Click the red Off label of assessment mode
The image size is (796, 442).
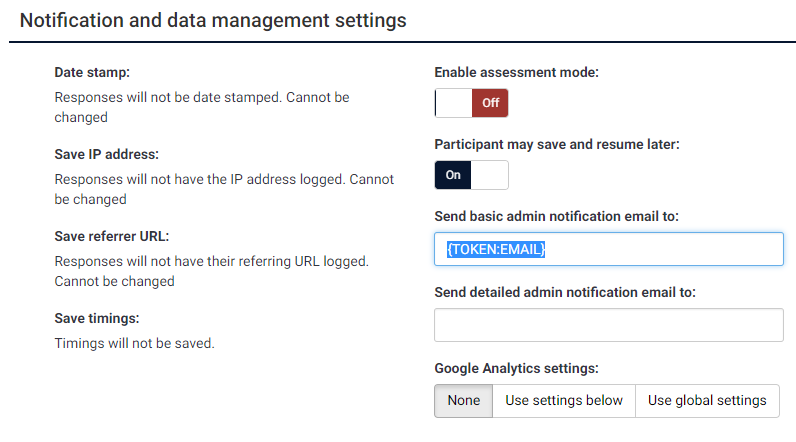pos(490,103)
